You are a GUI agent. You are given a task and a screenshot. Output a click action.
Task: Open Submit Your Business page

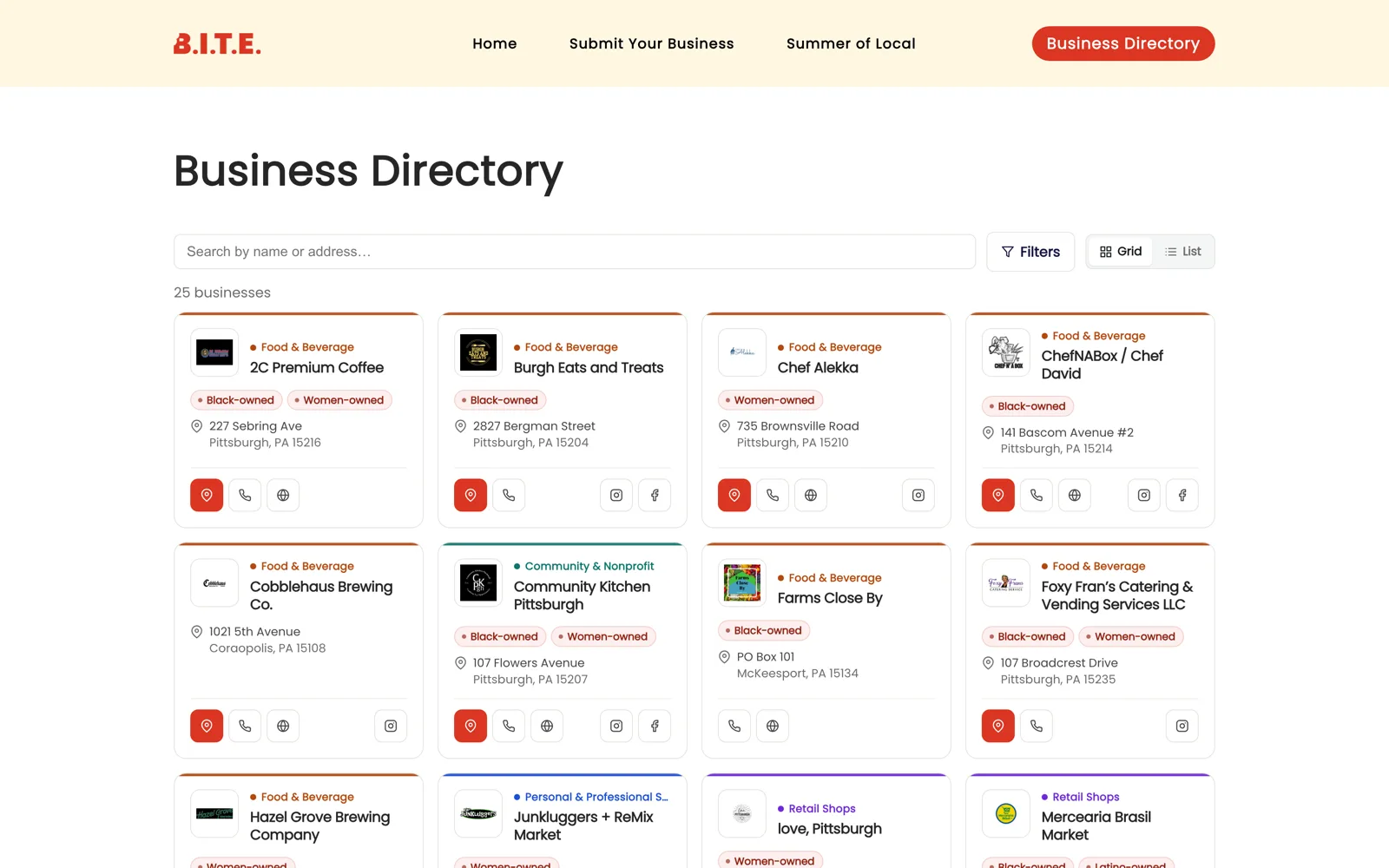coord(652,43)
